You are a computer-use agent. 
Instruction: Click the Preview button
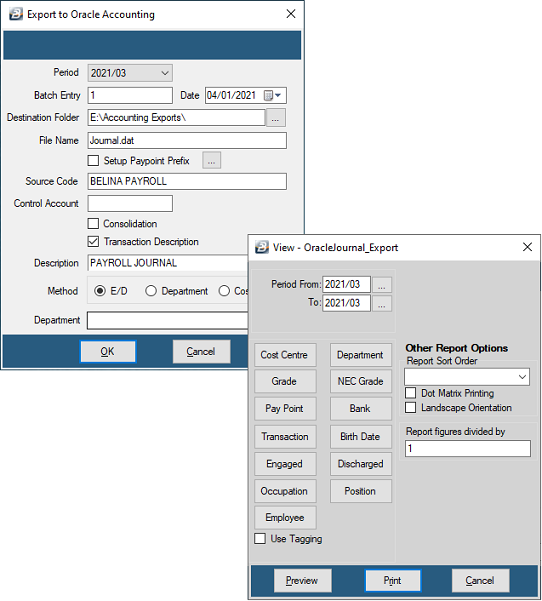[x=302, y=580]
